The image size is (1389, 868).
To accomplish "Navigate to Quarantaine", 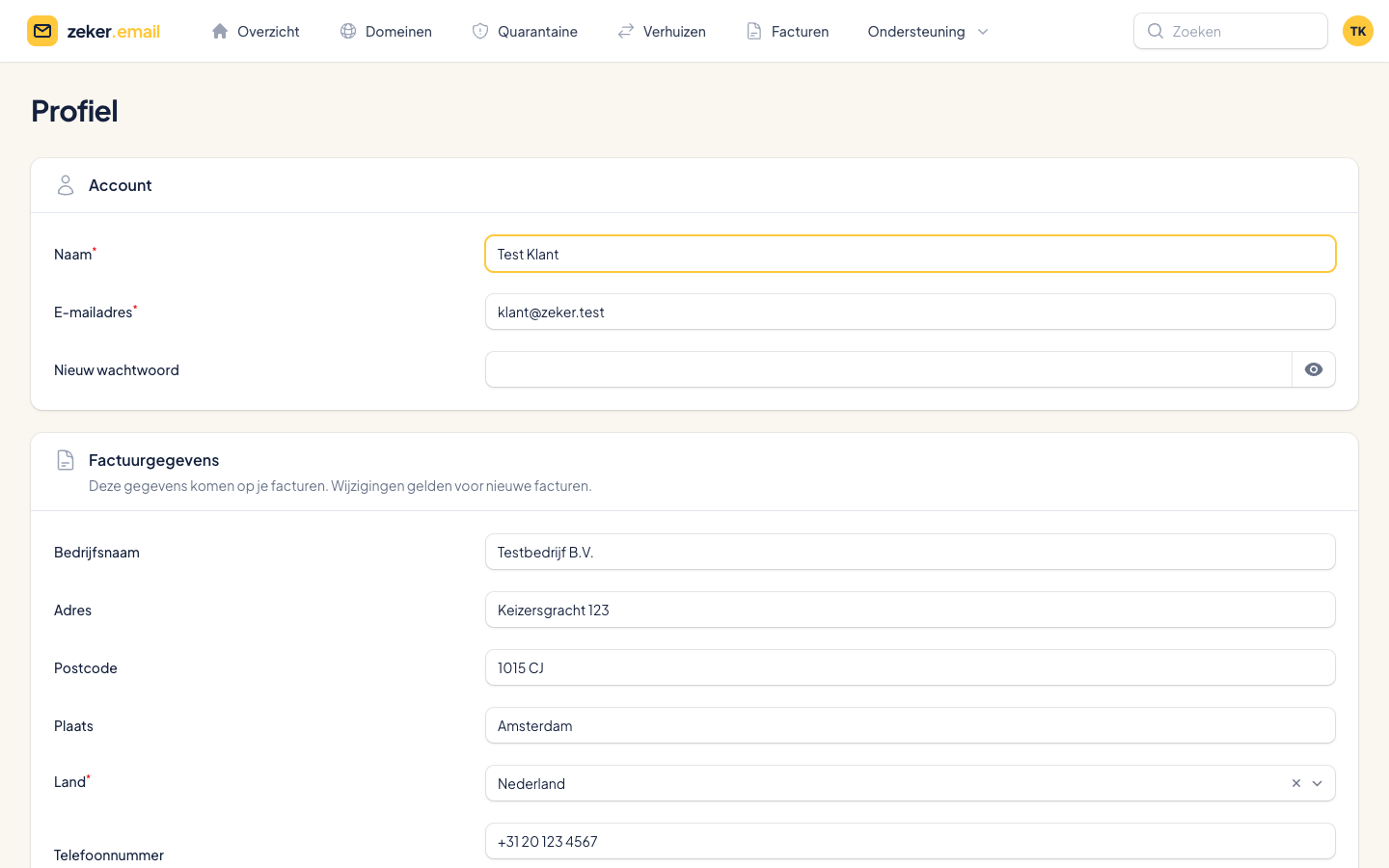I will (525, 31).
